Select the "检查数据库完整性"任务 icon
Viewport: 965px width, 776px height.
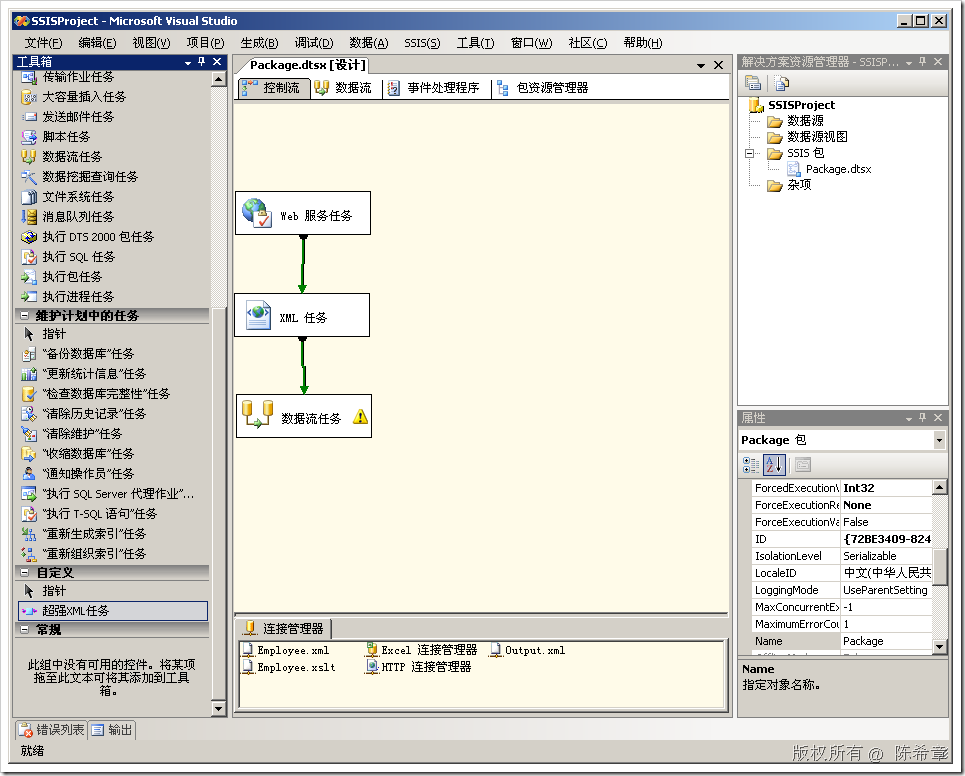[29, 394]
